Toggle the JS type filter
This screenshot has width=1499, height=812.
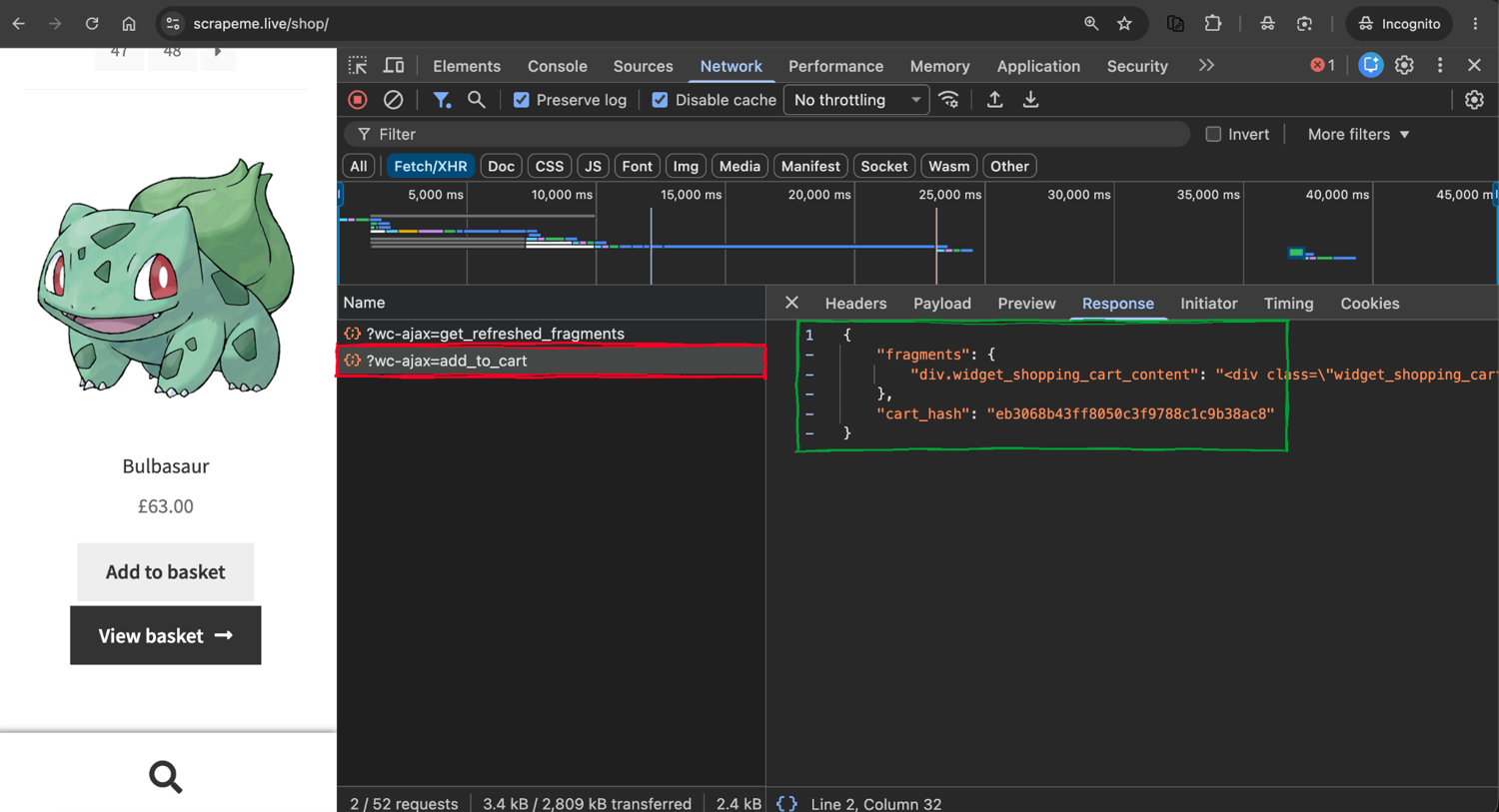click(x=593, y=166)
